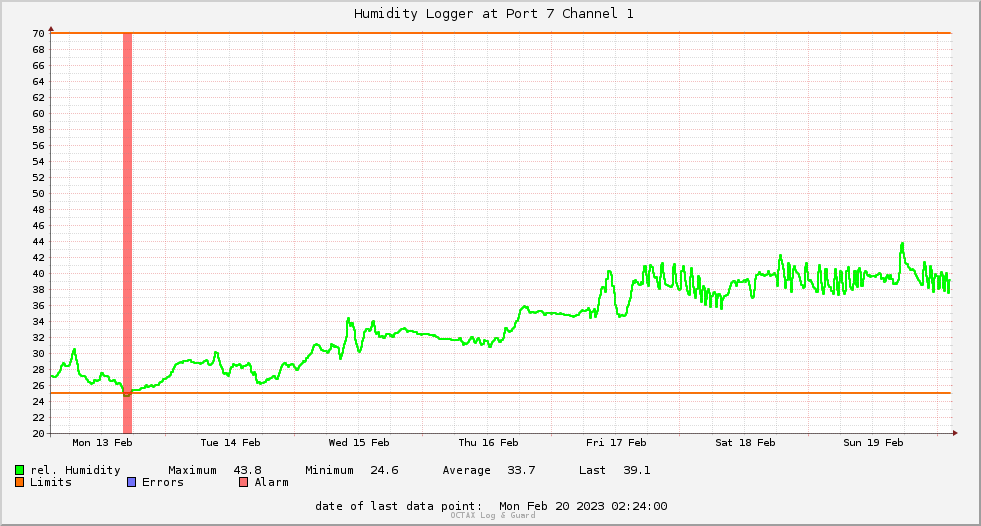
Task: Click the 'Maximum' statistic label
Action: coord(192,470)
